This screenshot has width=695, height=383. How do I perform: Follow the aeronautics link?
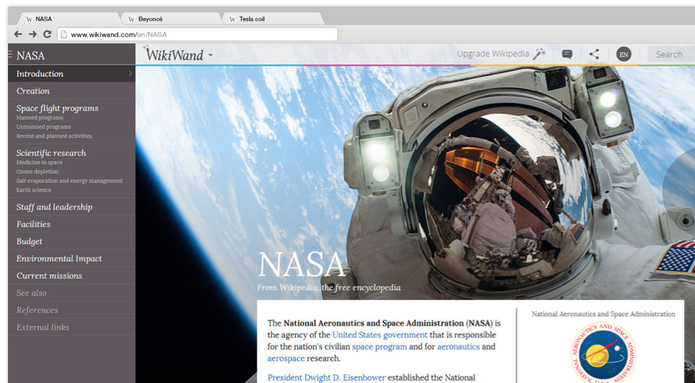458,347
